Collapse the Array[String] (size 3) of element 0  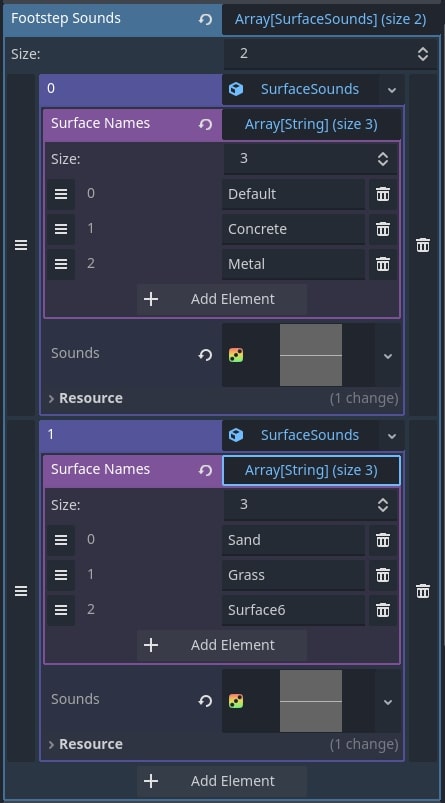[x=311, y=124]
